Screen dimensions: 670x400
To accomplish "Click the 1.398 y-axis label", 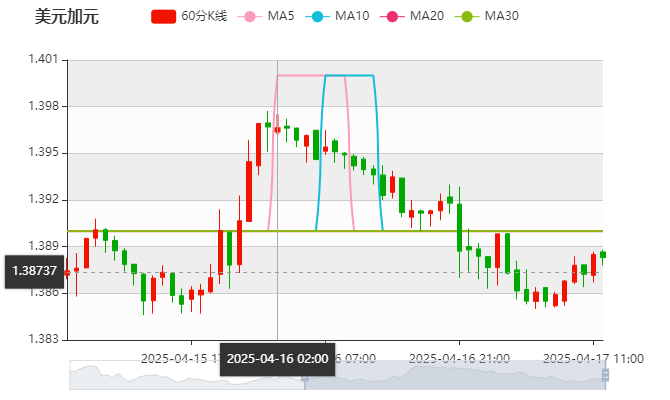I will pyautogui.click(x=43, y=106).
